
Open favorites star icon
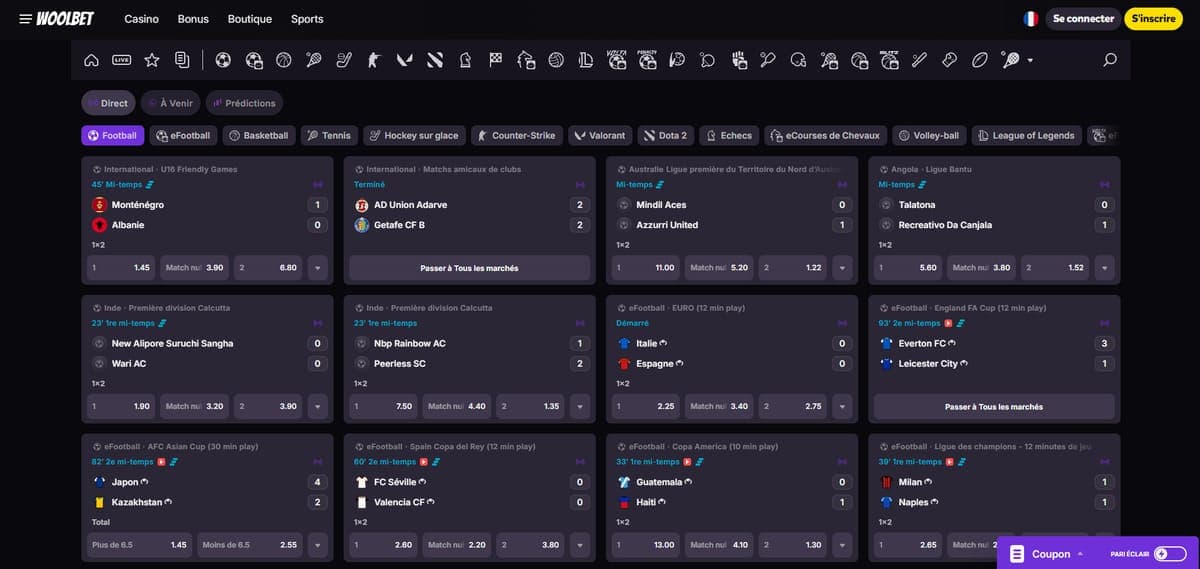pos(152,60)
